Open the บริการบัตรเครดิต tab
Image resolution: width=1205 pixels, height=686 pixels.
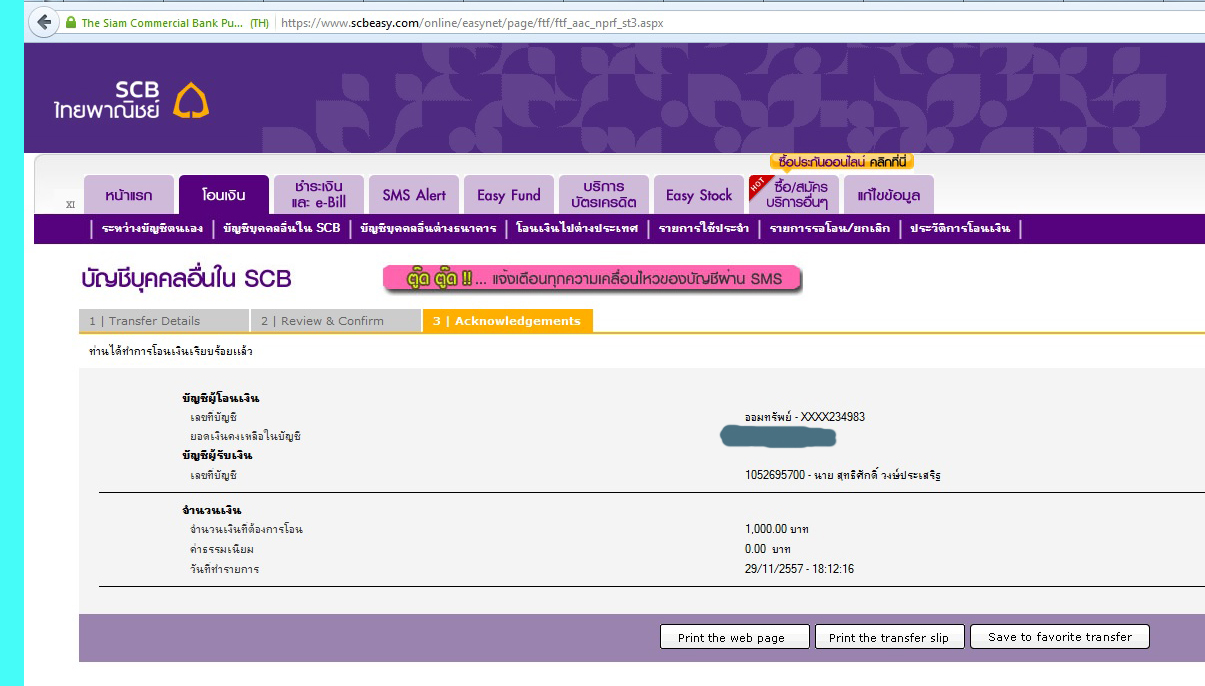603,195
